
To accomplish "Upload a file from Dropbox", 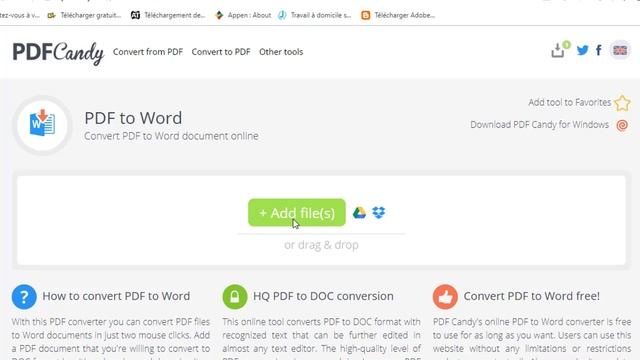I will [x=379, y=213].
